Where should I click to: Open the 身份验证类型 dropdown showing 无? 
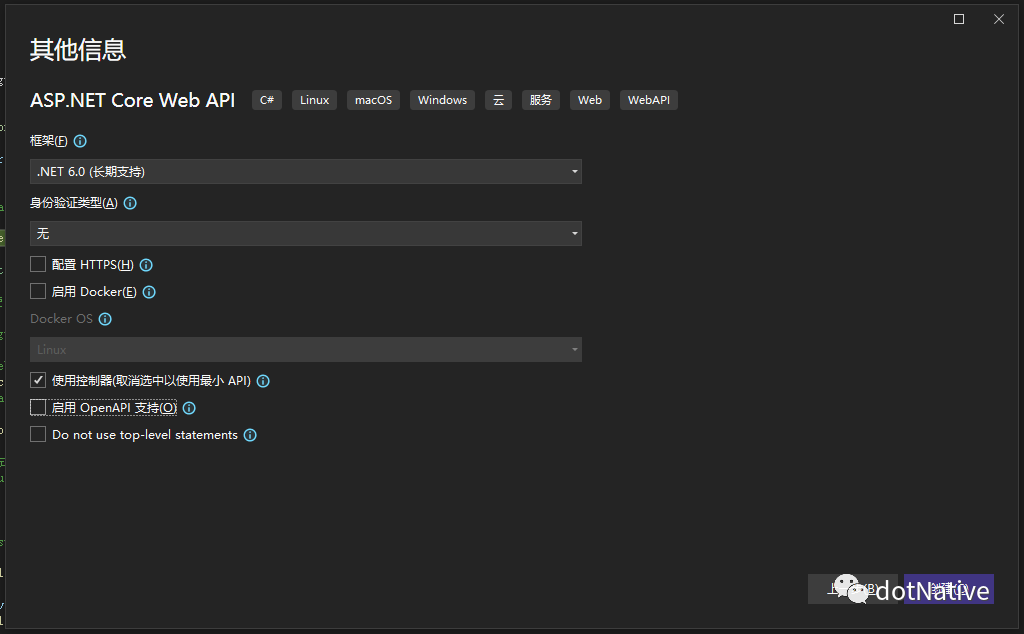(306, 234)
